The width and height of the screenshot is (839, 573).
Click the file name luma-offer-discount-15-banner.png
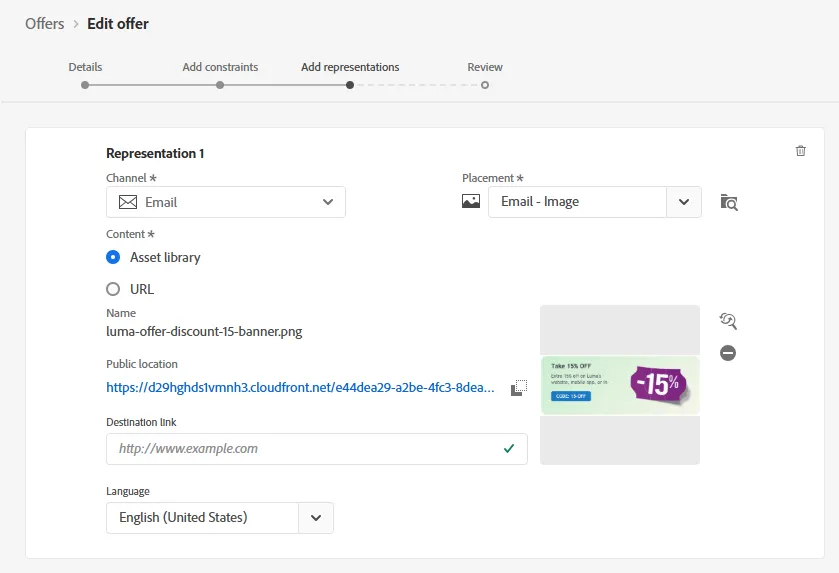pos(204,332)
